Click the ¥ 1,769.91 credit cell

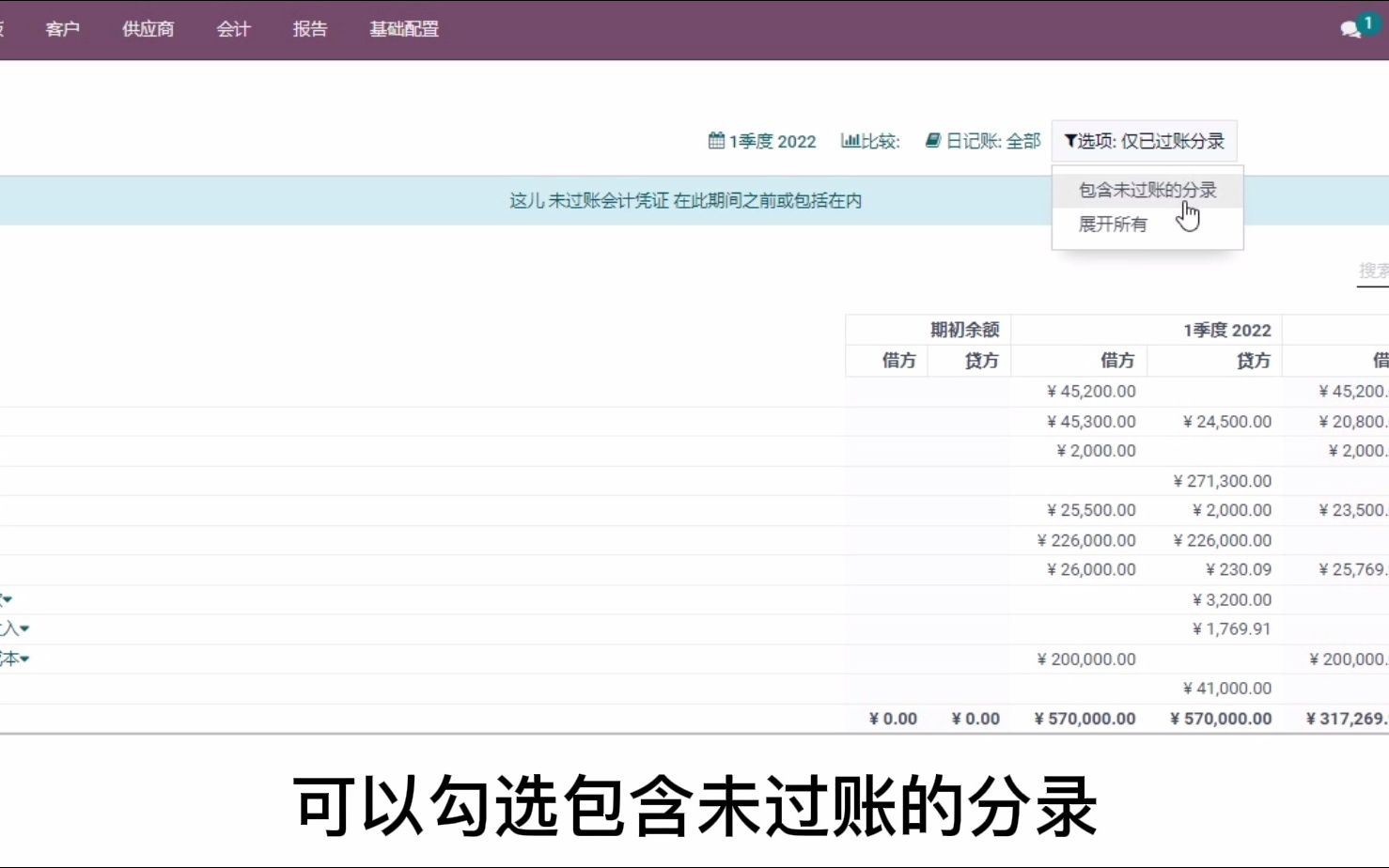pyautogui.click(x=1232, y=628)
